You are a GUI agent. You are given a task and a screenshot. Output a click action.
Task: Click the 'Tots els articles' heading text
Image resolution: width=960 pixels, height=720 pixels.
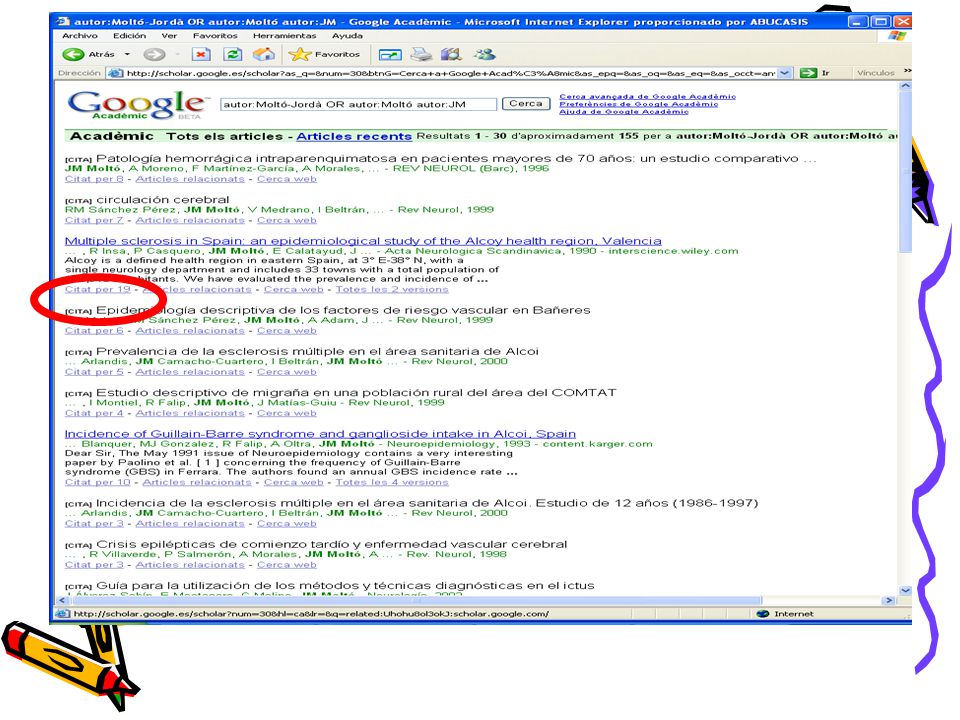click(225, 136)
